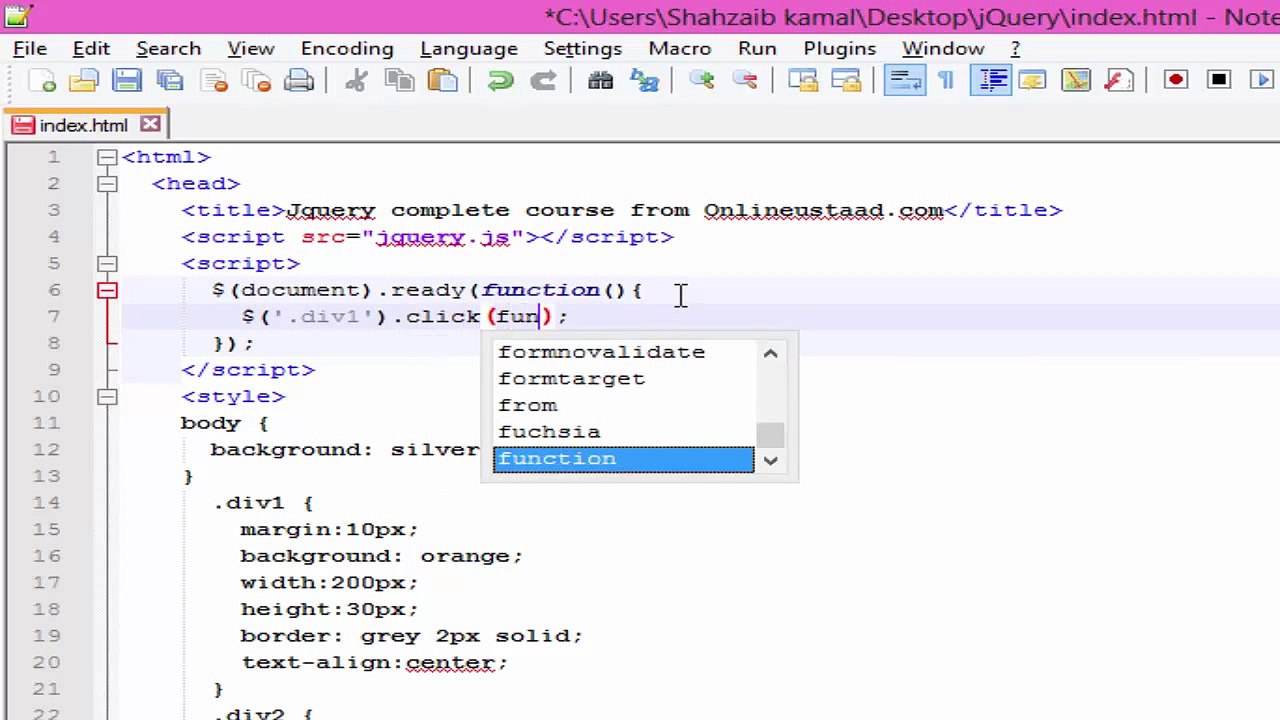Viewport: 1280px width, 720px height.
Task: Collapse the head fold marker on line 2
Action: (107, 184)
